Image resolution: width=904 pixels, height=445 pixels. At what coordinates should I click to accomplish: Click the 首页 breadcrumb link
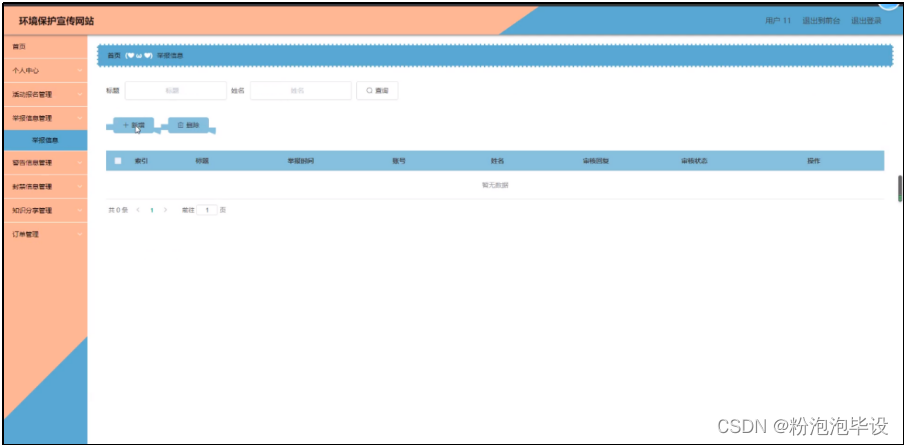point(114,55)
